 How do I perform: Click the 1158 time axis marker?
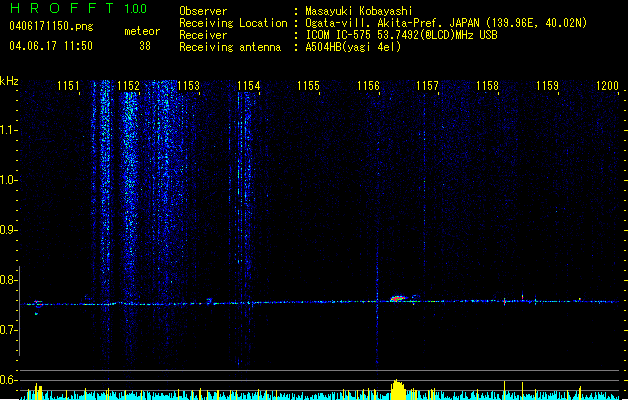coord(487,86)
